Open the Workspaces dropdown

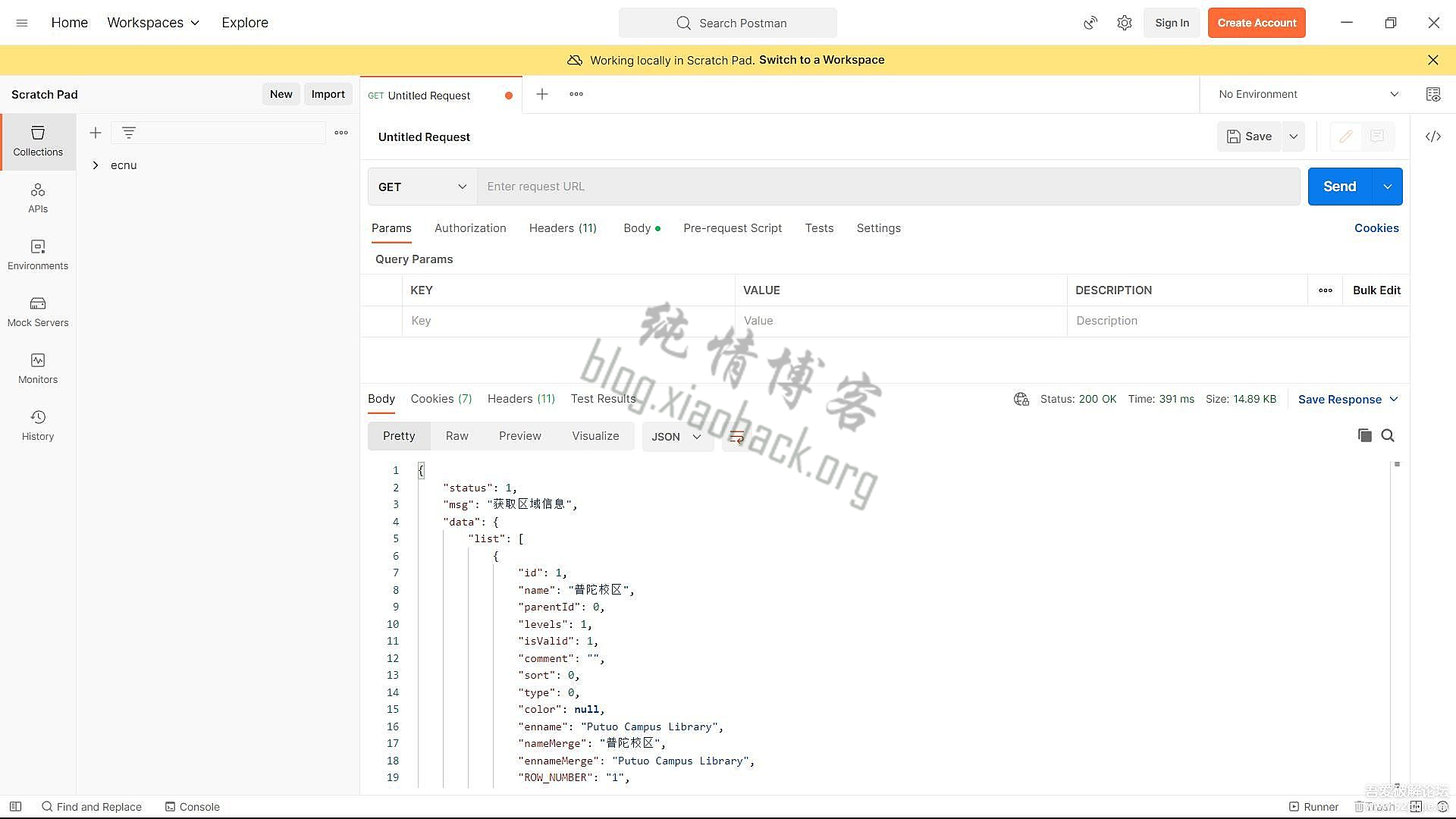[153, 23]
